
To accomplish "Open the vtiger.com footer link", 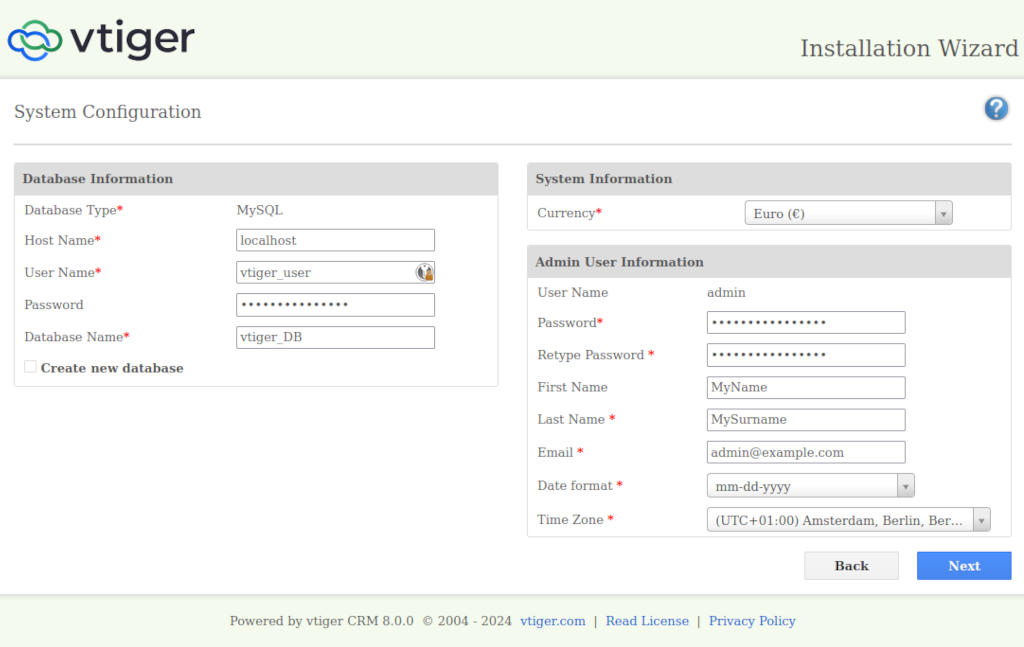I will pyautogui.click(x=552, y=621).
